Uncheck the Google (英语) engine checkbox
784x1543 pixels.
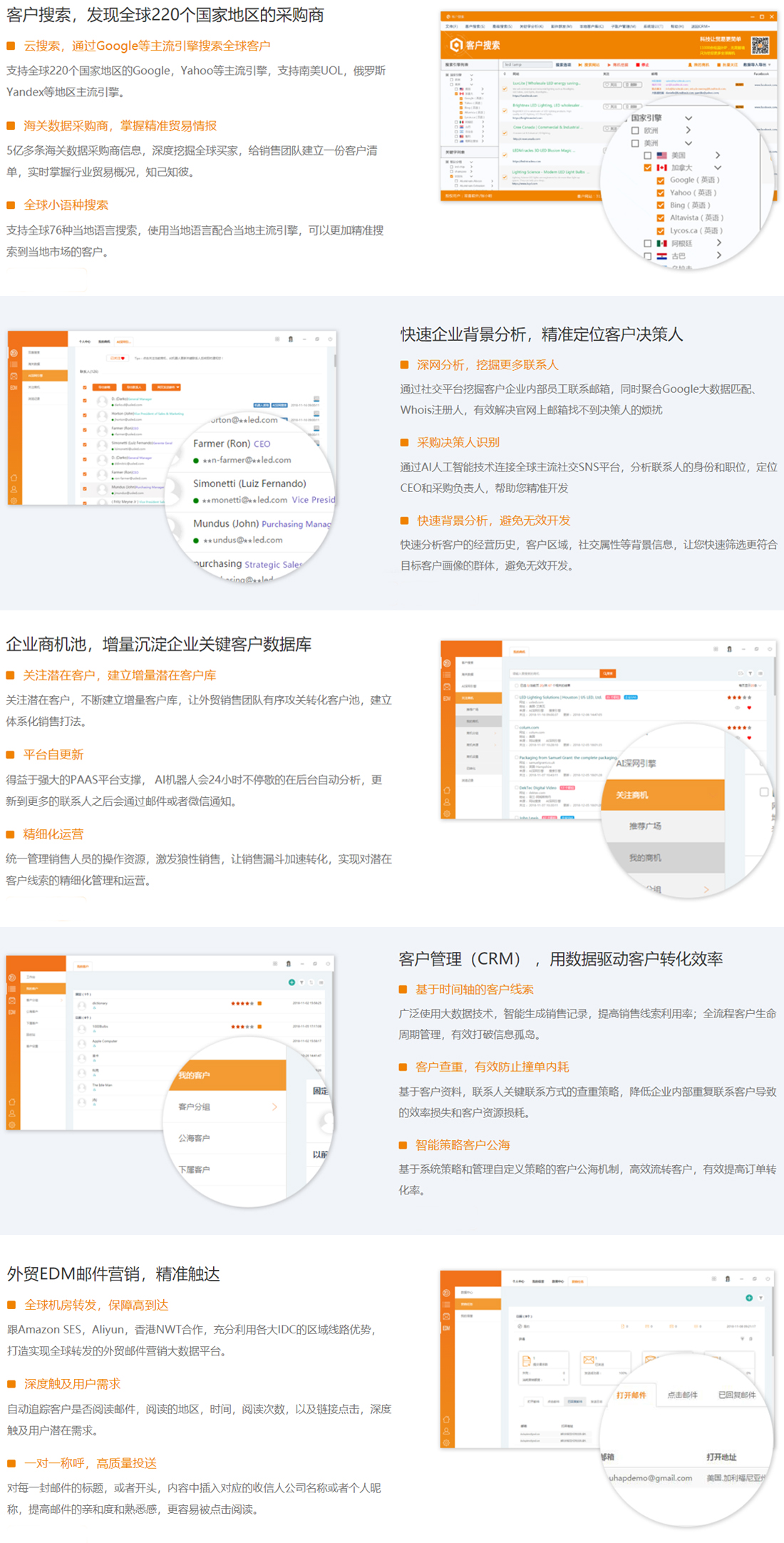click(x=661, y=180)
